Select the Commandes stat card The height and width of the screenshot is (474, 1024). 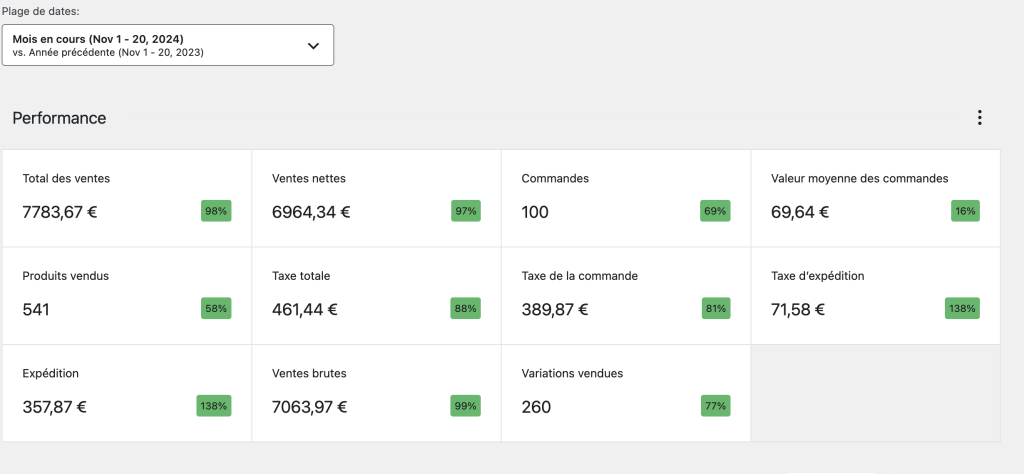click(625, 198)
